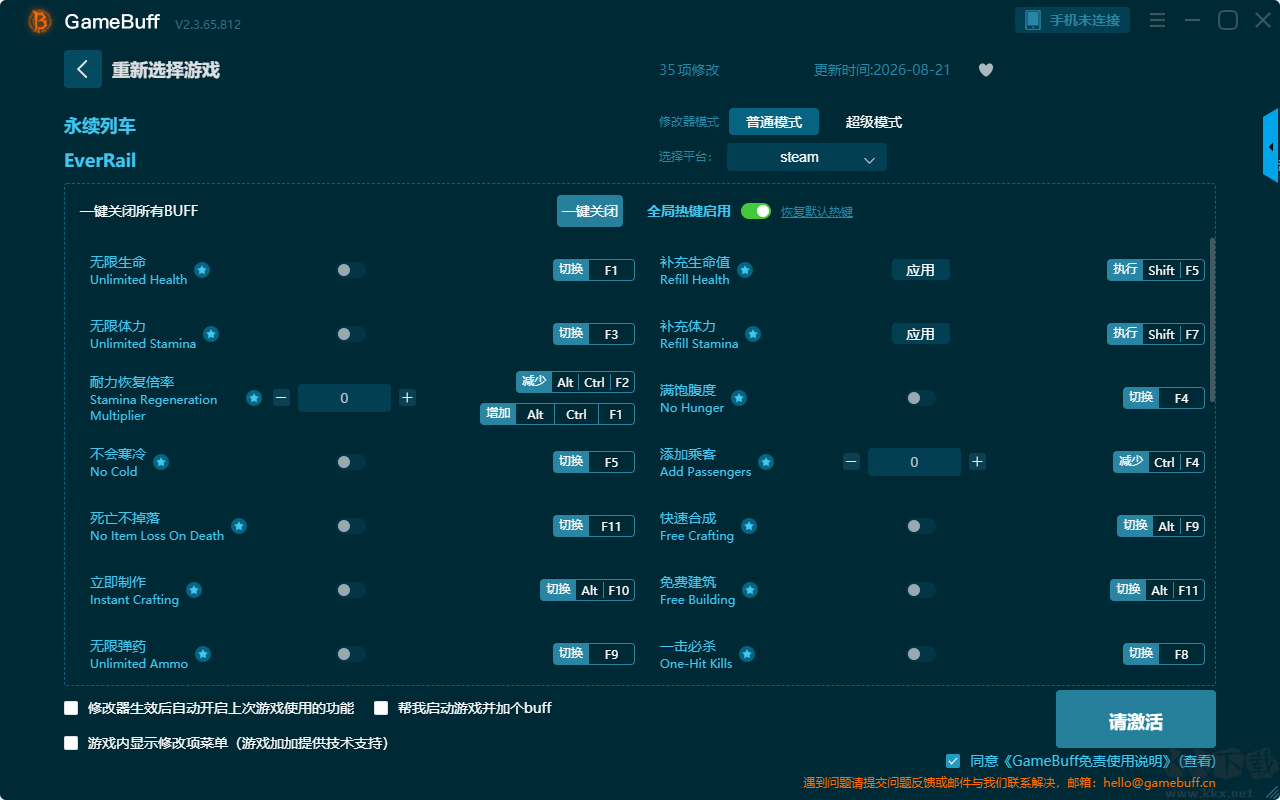1280x800 pixels.
Task: Click star beside No Item Loss On Death
Action: click(x=239, y=526)
